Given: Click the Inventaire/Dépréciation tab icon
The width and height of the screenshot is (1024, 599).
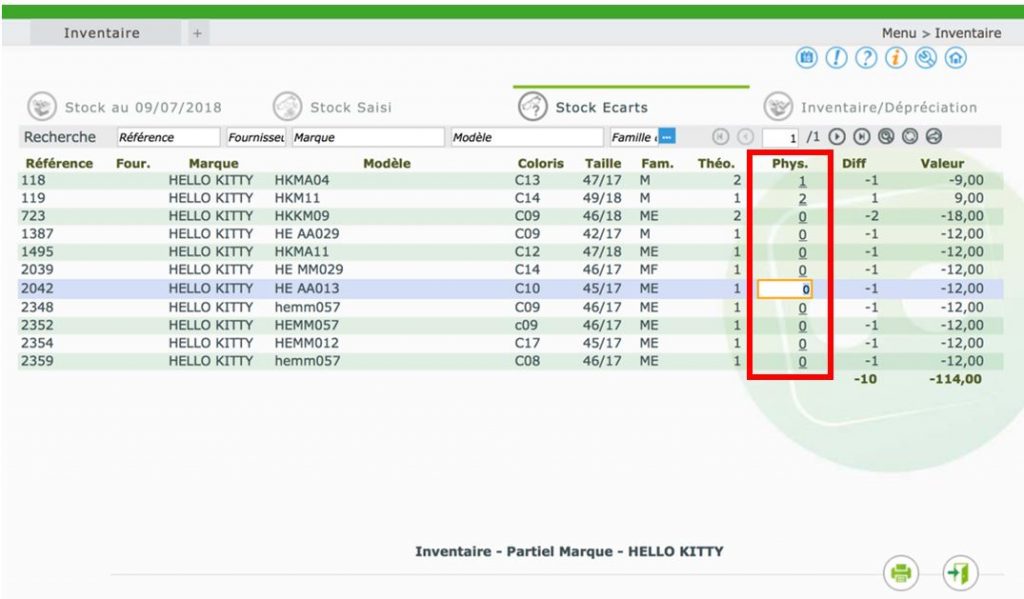Looking at the screenshot, I should pos(778,106).
